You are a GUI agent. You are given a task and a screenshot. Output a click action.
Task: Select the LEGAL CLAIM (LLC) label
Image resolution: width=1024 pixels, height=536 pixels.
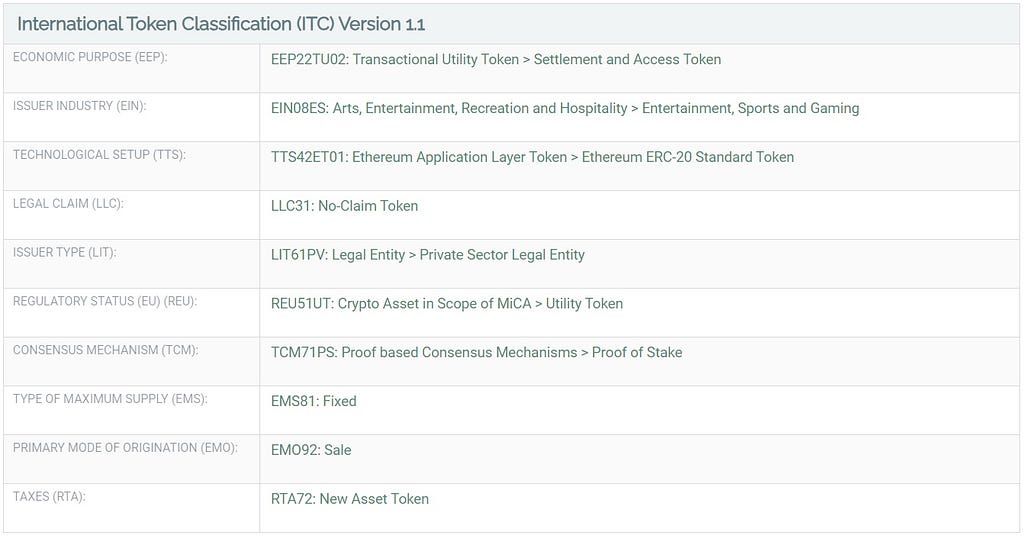click(68, 204)
